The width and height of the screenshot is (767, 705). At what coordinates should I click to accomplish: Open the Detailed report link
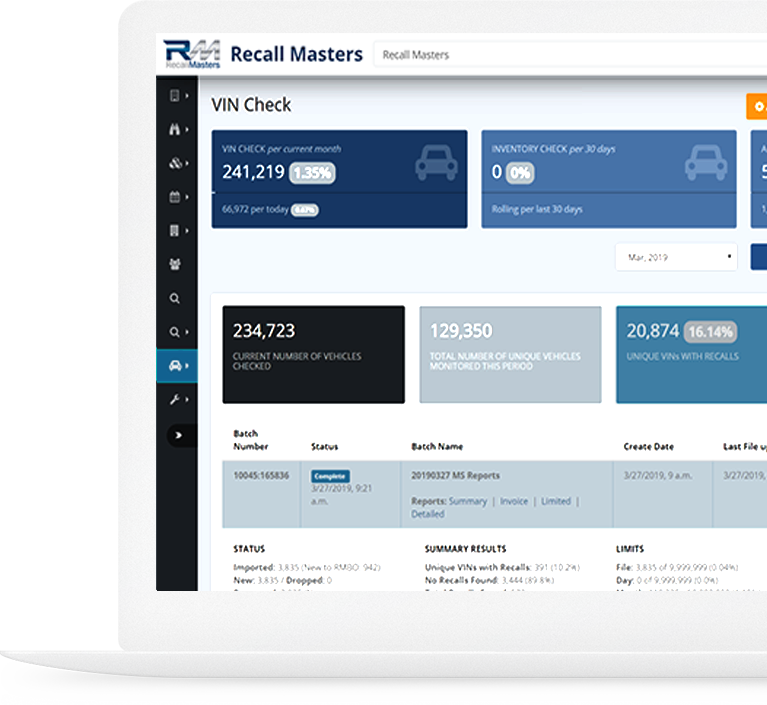[428, 514]
